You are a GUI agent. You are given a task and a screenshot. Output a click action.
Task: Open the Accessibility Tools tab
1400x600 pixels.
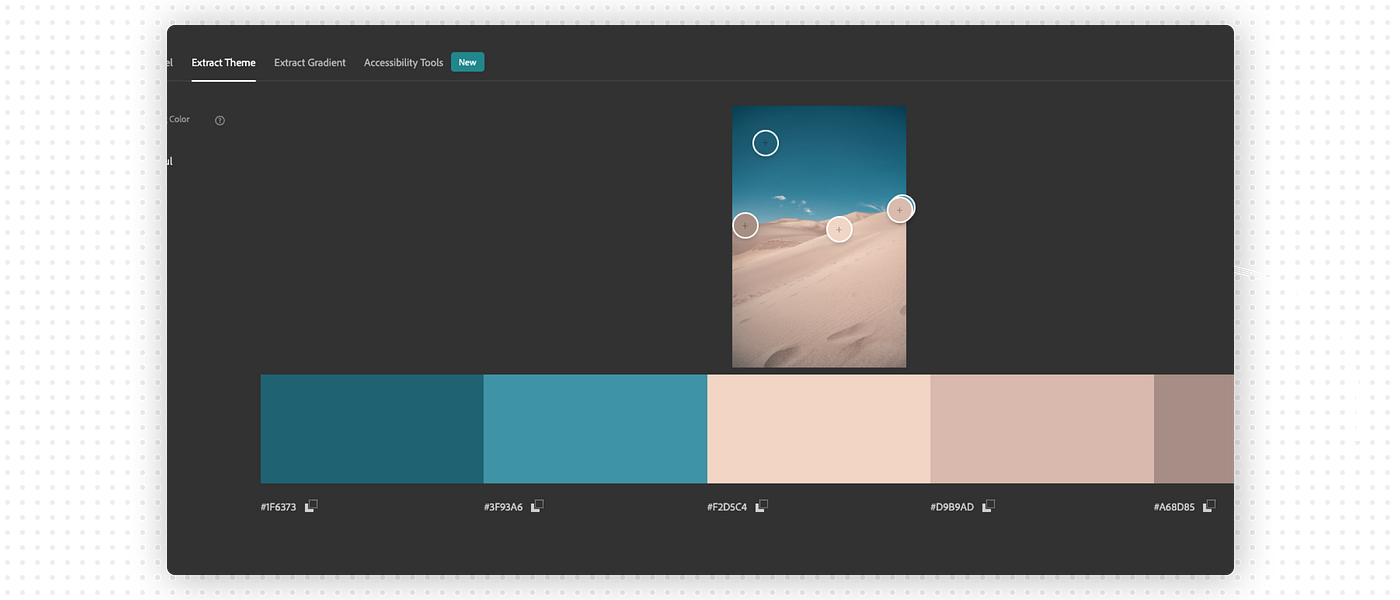[403, 62]
